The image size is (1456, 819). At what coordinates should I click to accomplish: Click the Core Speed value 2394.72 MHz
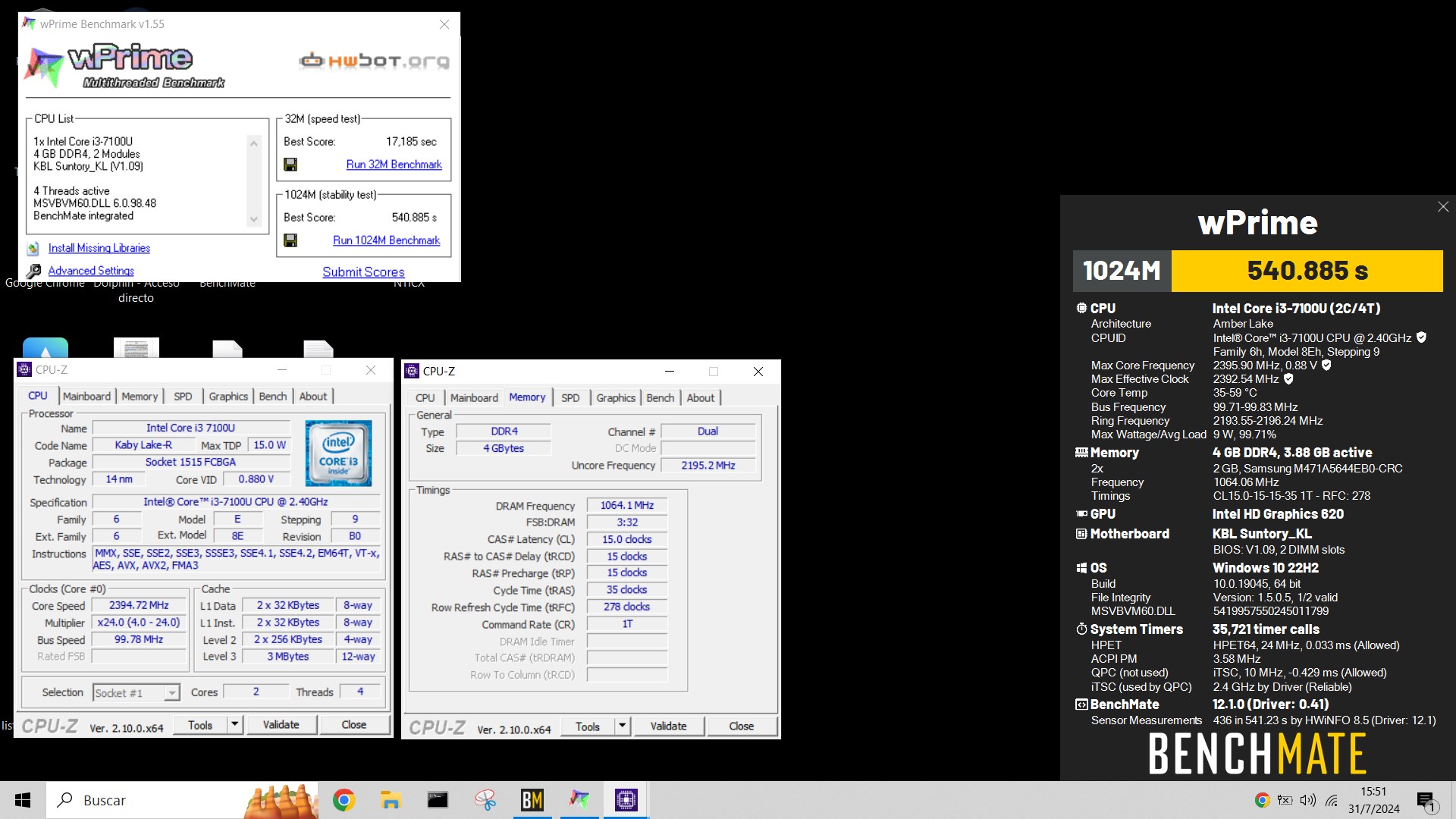point(139,605)
